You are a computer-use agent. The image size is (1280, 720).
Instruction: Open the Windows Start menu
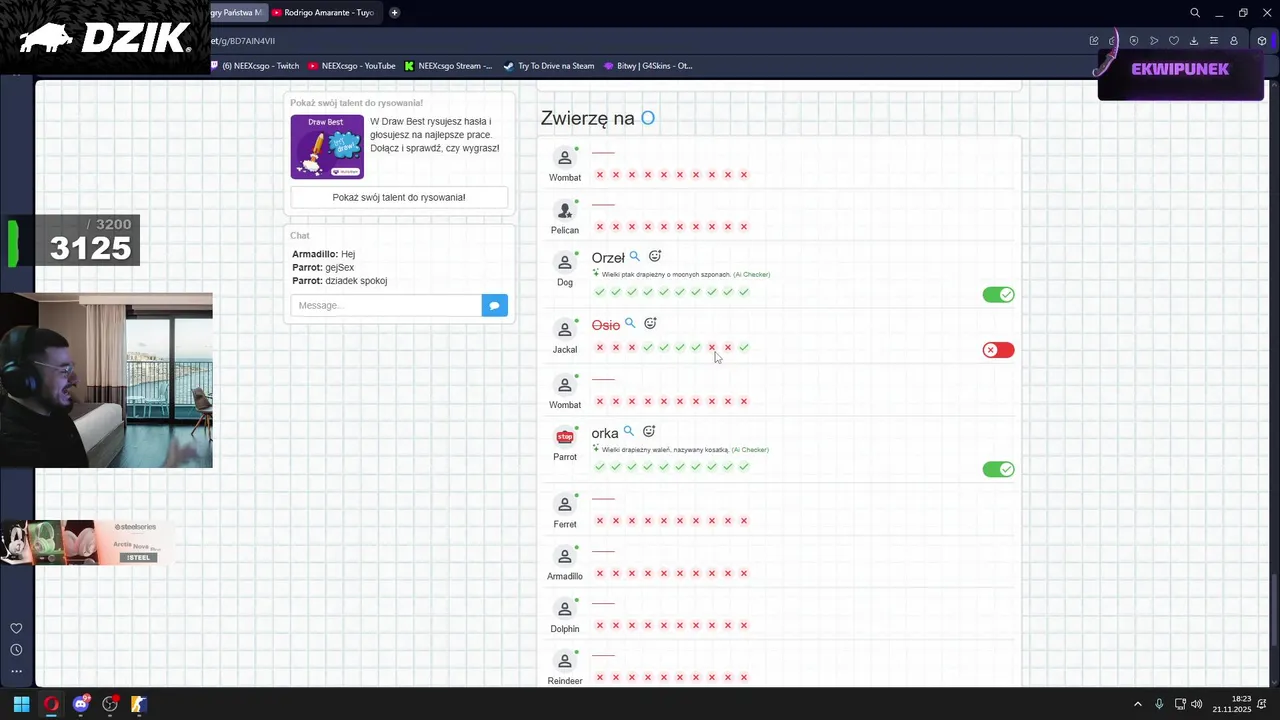point(21,704)
